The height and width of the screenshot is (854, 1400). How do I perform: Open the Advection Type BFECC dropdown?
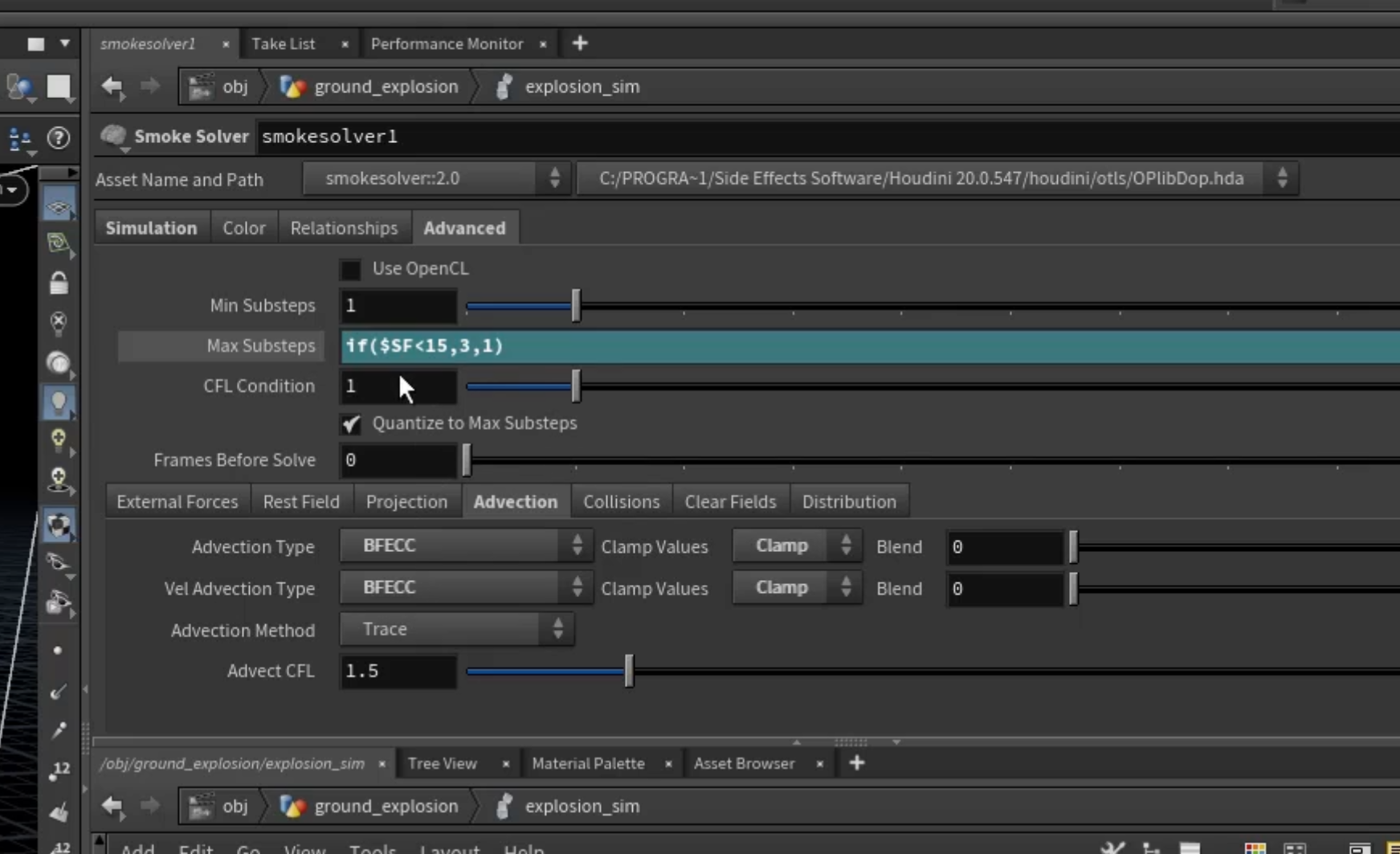466,545
